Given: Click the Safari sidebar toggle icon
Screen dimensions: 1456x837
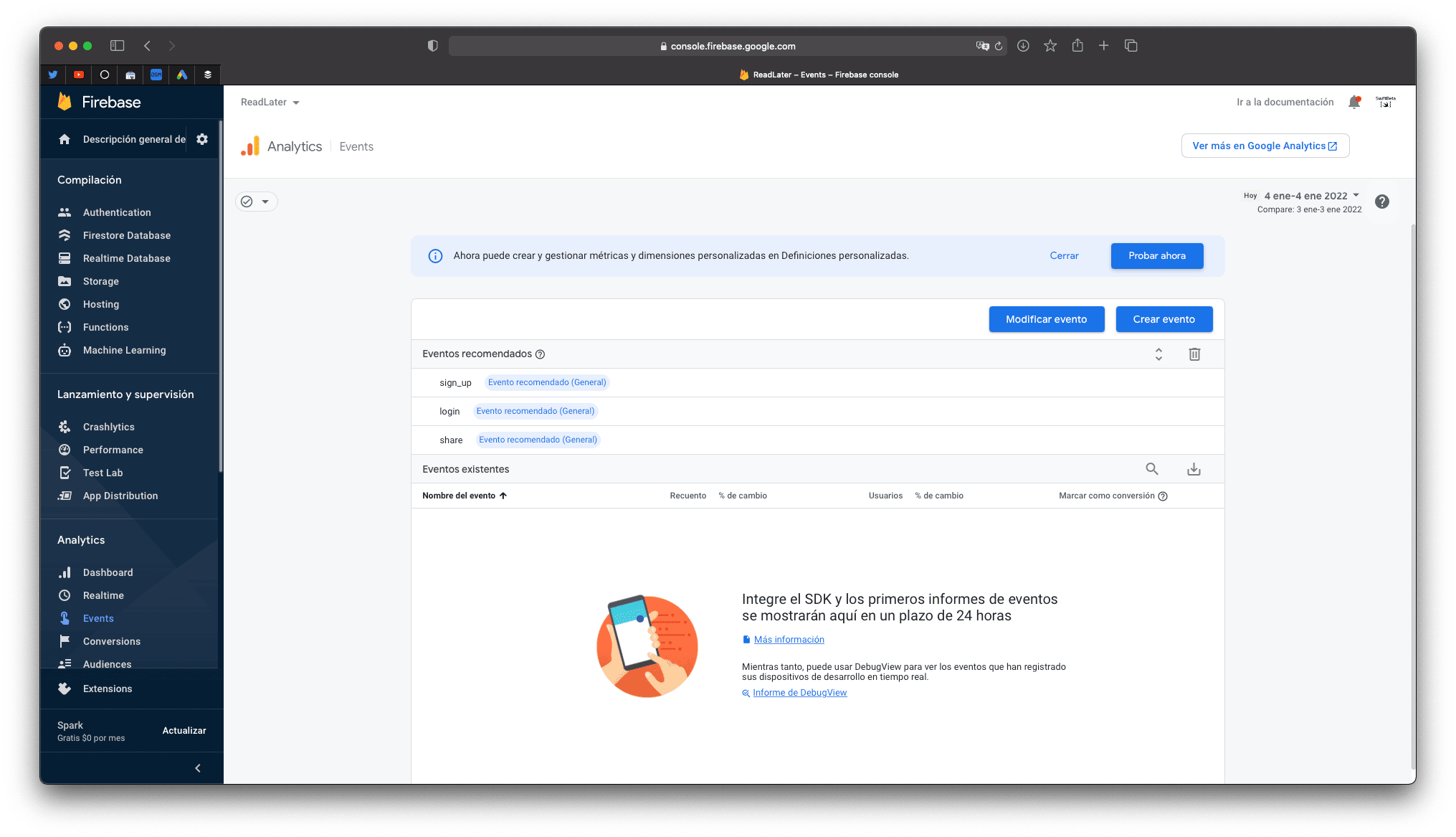Looking at the screenshot, I should 118,46.
